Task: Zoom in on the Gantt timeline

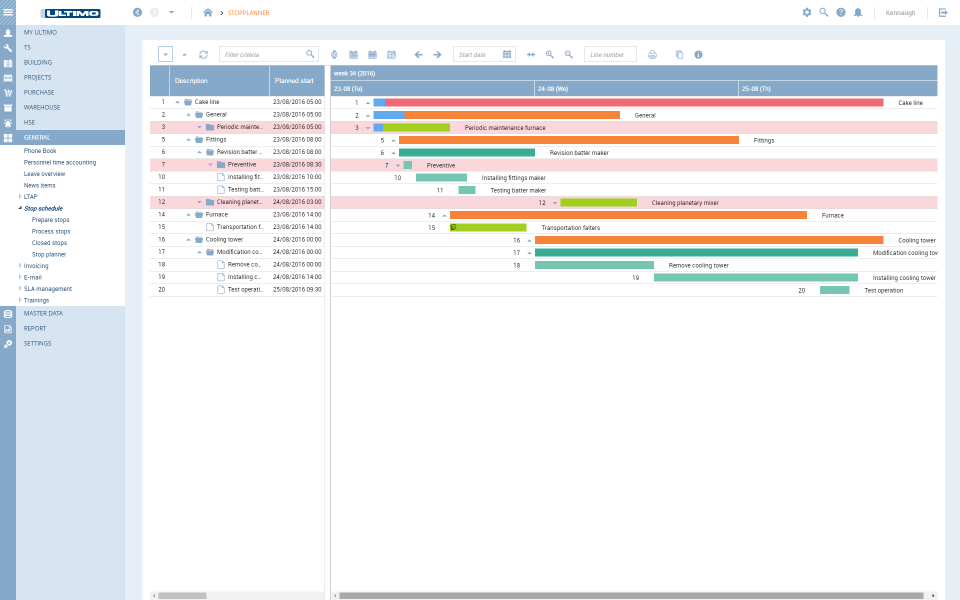Action: pos(549,54)
